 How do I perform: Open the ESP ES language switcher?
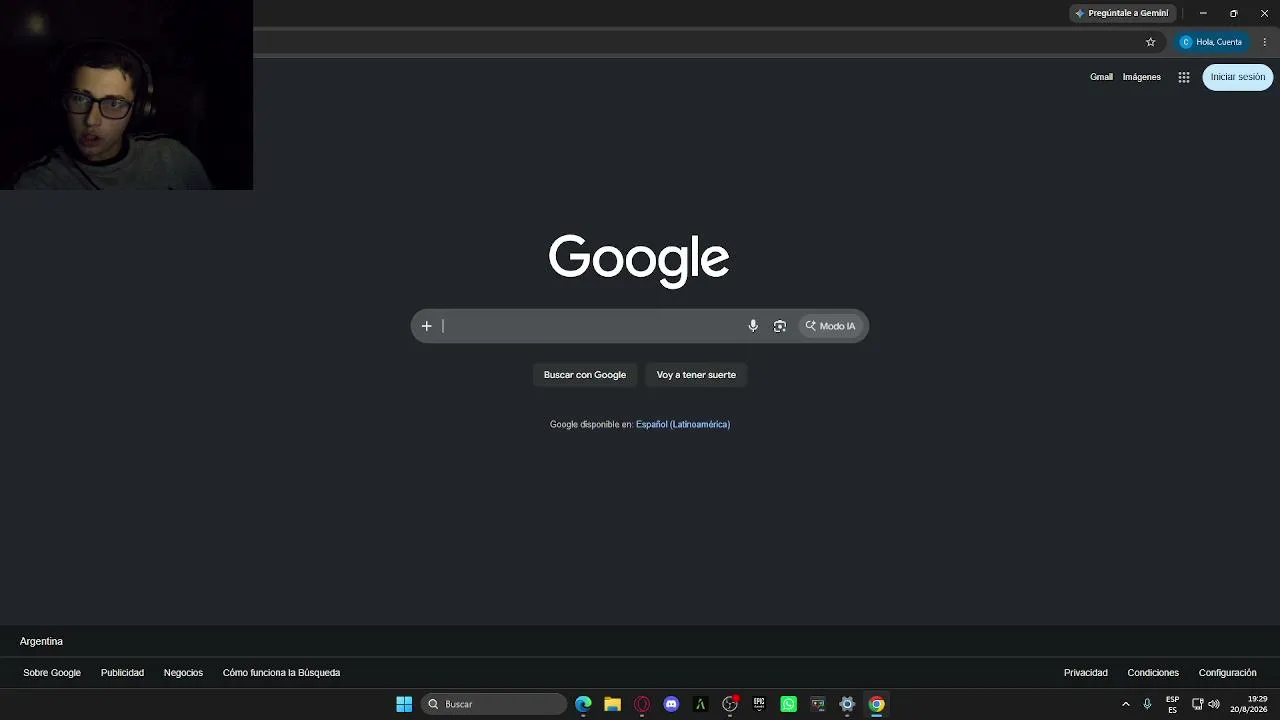pyautogui.click(x=1172, y=704)
